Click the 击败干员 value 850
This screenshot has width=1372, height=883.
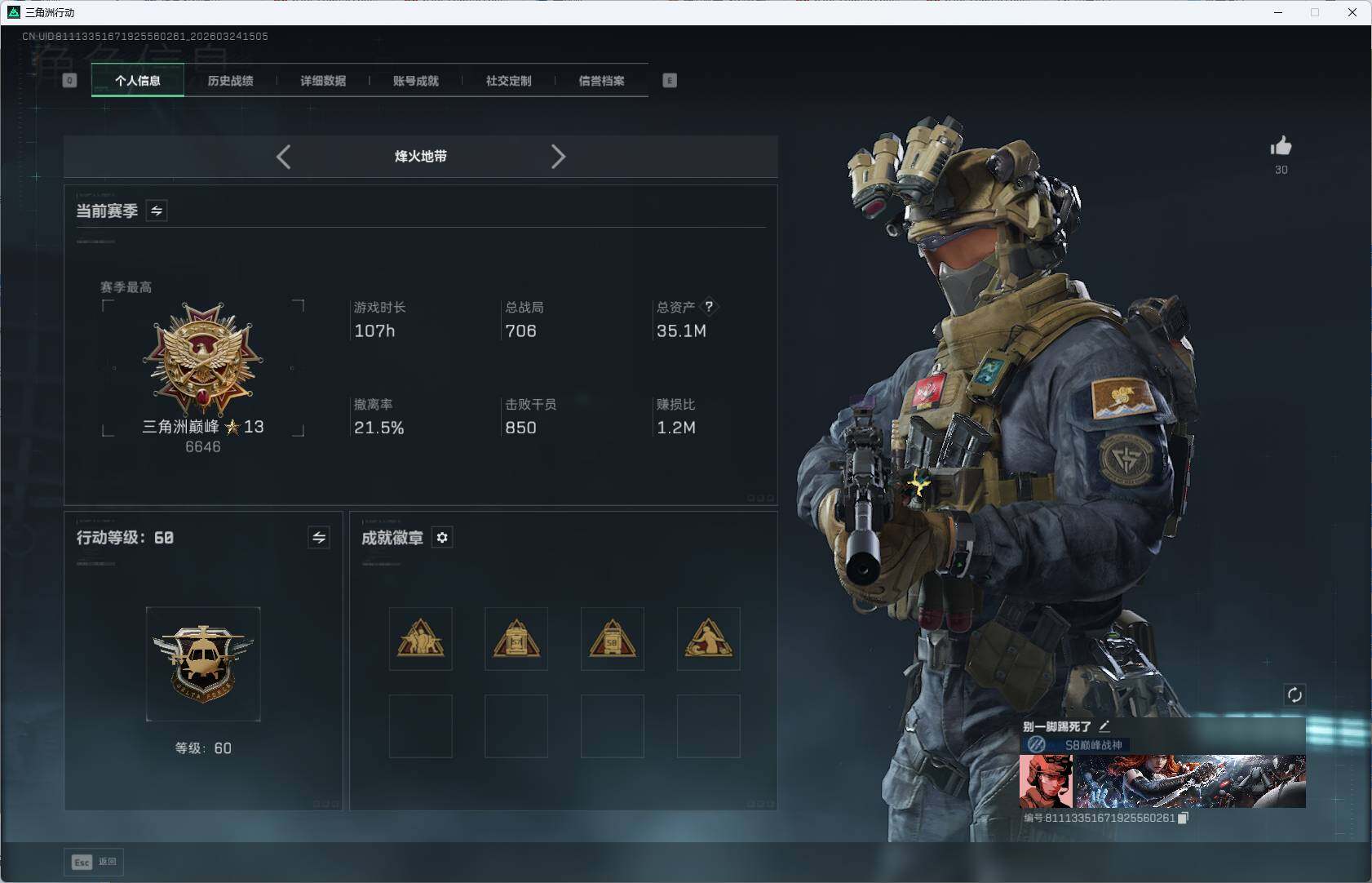(520, 428)
